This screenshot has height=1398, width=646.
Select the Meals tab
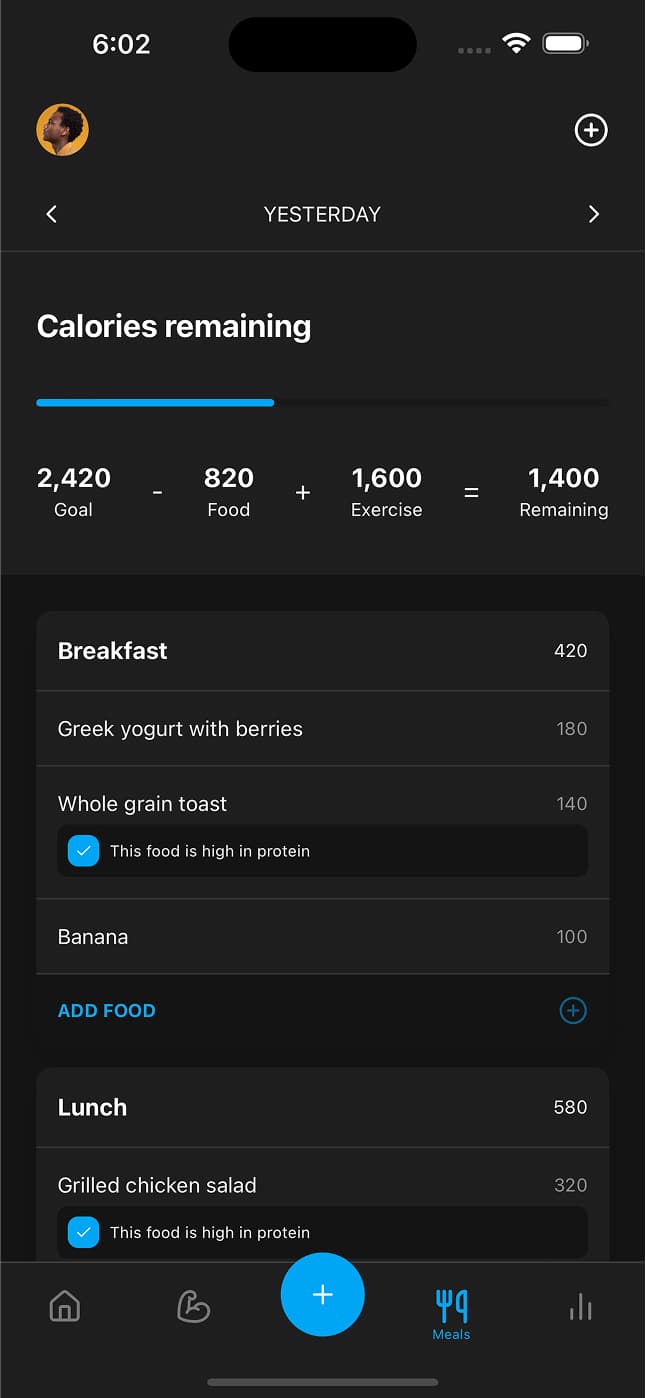(x=452, y=1313)
